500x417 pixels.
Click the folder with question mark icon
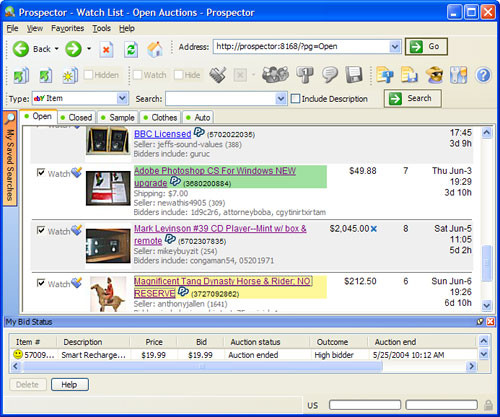coord(385,75)
